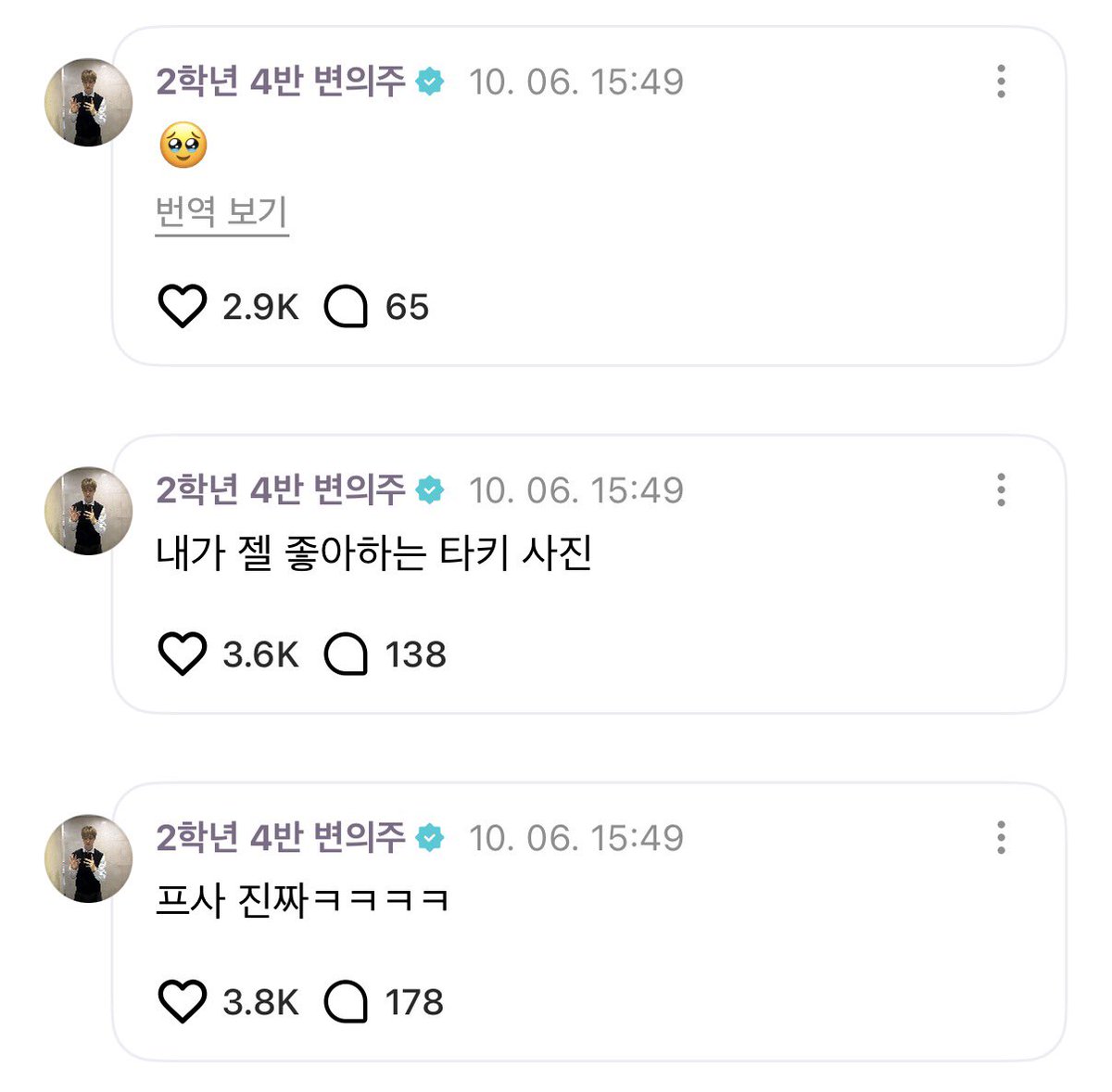This screenshot has width=1112, height=1092.
Task: Click verified badge on the 프사 진짜 post
Action: [429, 838]
